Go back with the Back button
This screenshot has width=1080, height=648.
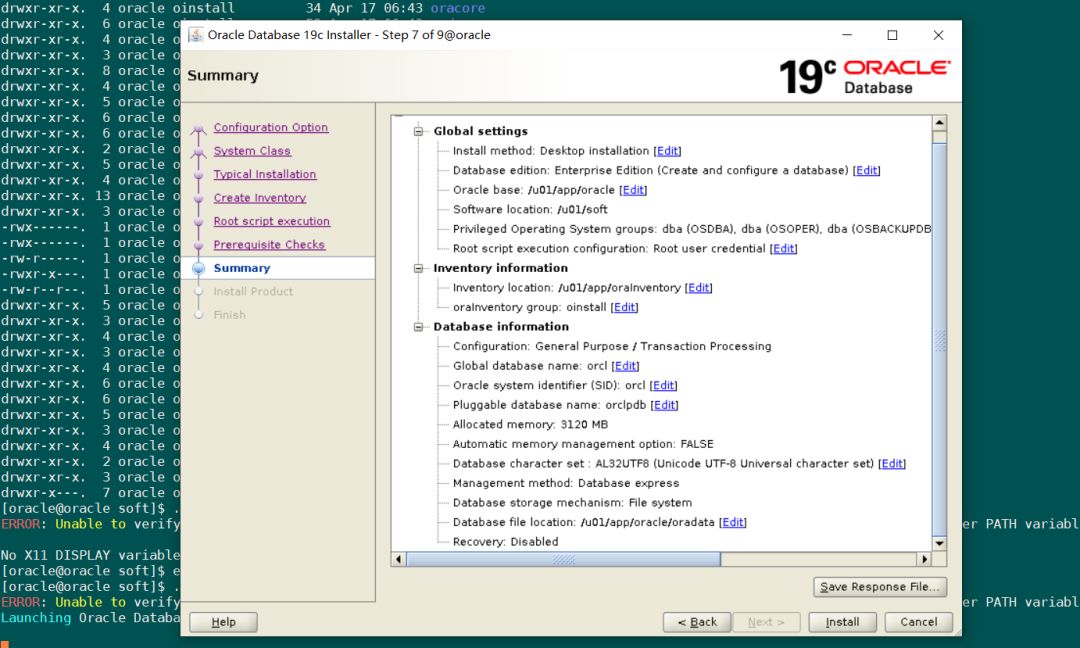point(697,622)
